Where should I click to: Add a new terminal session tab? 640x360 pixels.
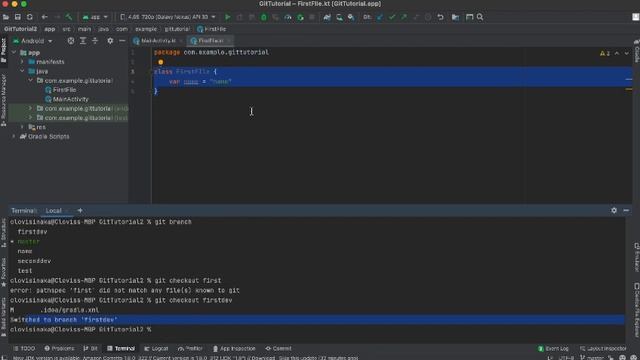pyautogui.click(x=80, y=211)
